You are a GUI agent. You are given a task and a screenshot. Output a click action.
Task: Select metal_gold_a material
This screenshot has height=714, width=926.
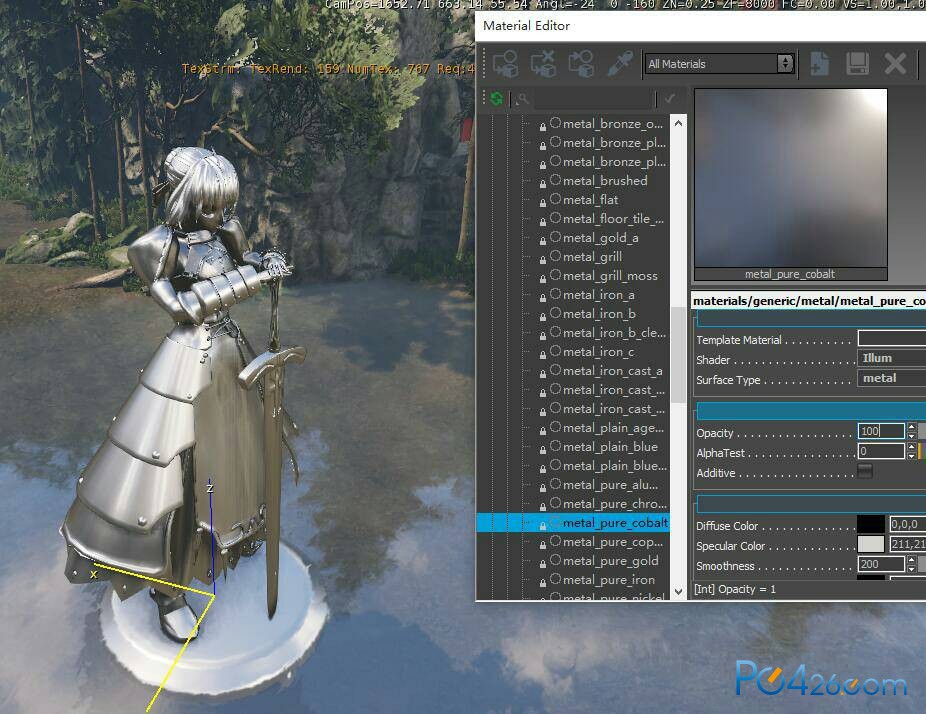[x=600, y=238]
